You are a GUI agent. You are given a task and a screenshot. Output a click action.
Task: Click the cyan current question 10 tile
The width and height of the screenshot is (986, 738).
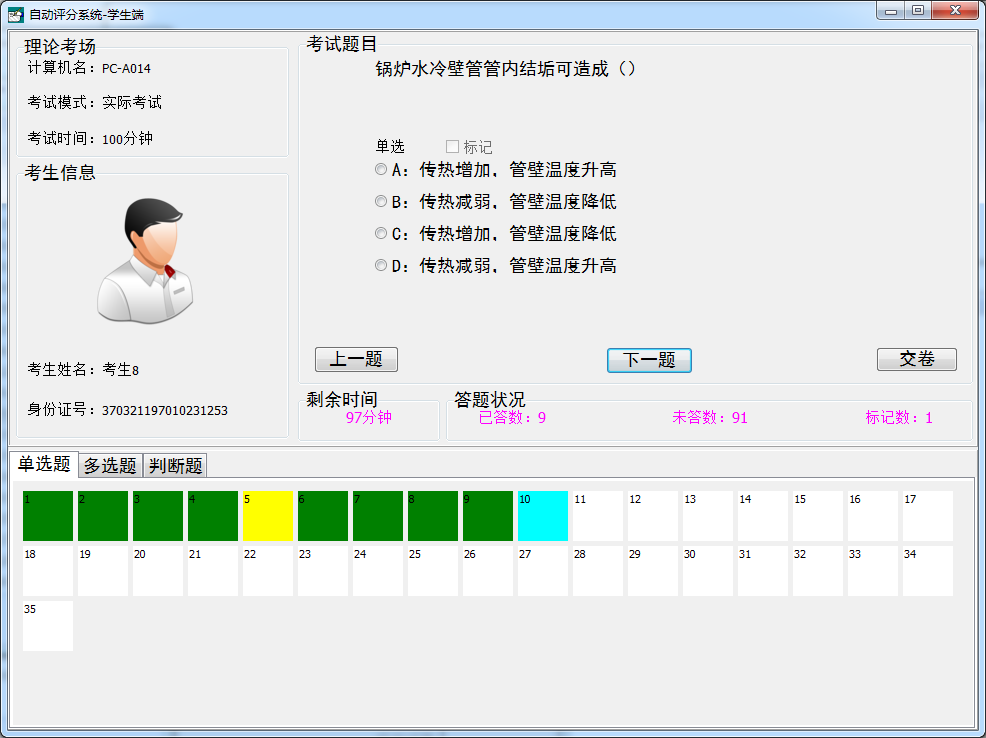(542, 516)
